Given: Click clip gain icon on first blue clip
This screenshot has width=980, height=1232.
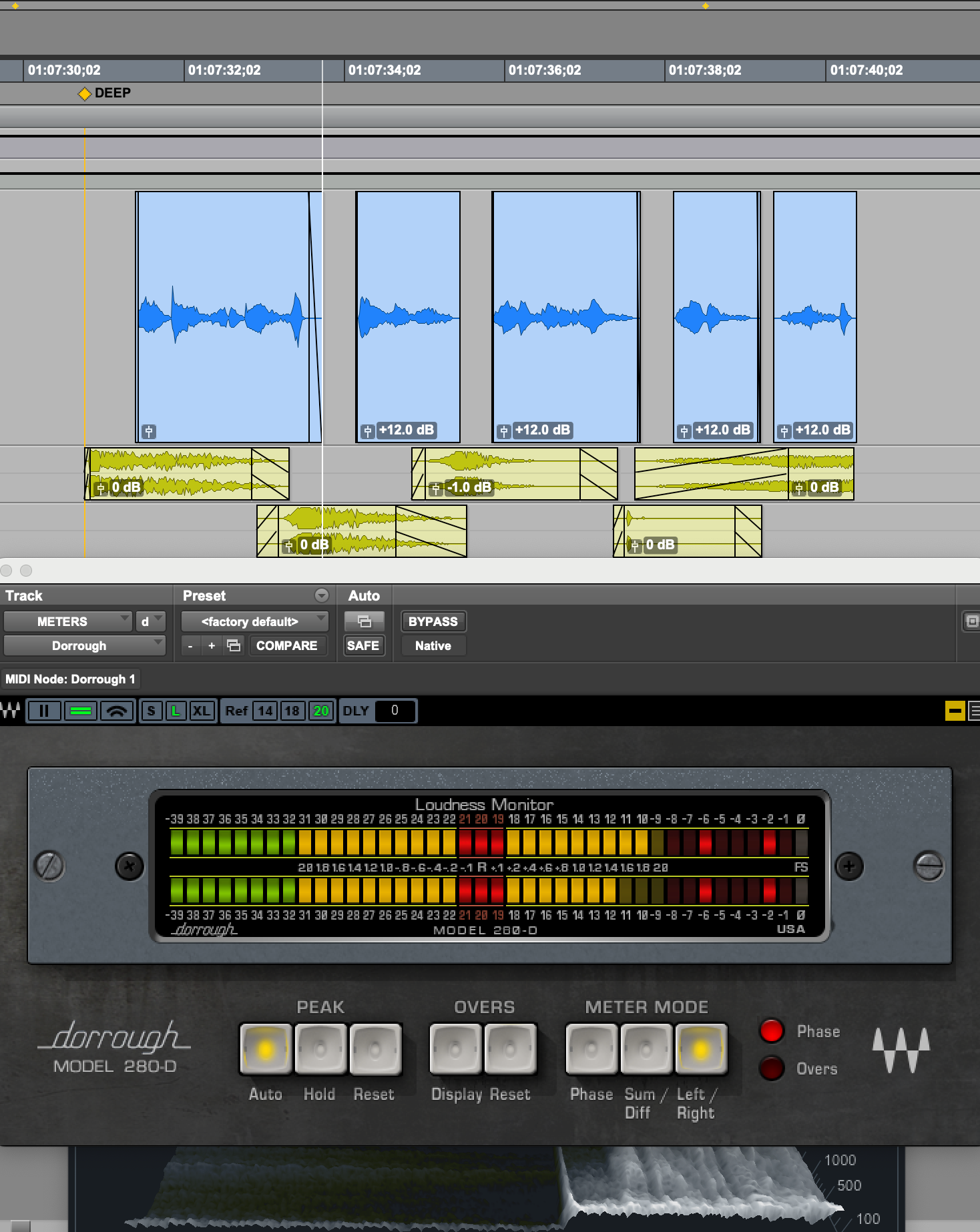Looking at the screenshot, I should pos(149,431).
